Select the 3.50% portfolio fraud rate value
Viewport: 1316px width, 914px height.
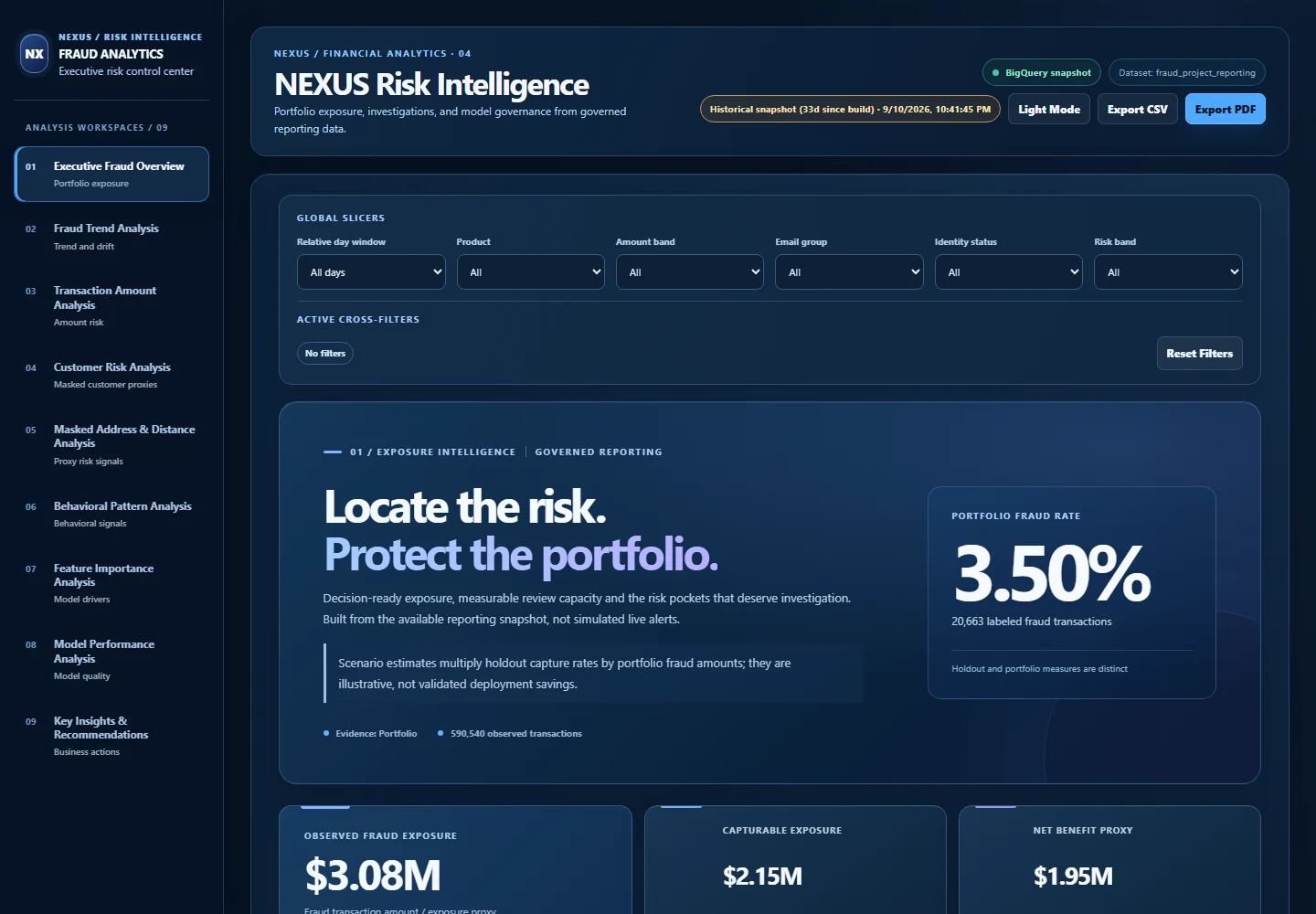pyautogui.click(x=1052, y=574)
